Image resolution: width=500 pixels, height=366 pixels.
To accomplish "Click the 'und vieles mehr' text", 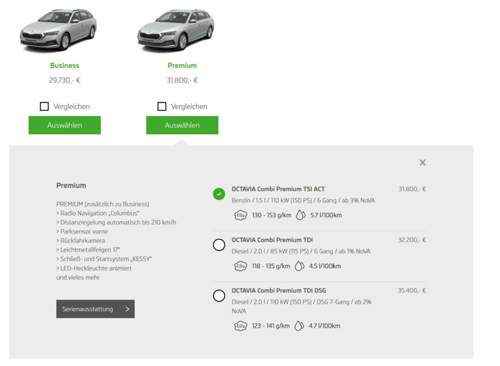I will pos(78,277).
